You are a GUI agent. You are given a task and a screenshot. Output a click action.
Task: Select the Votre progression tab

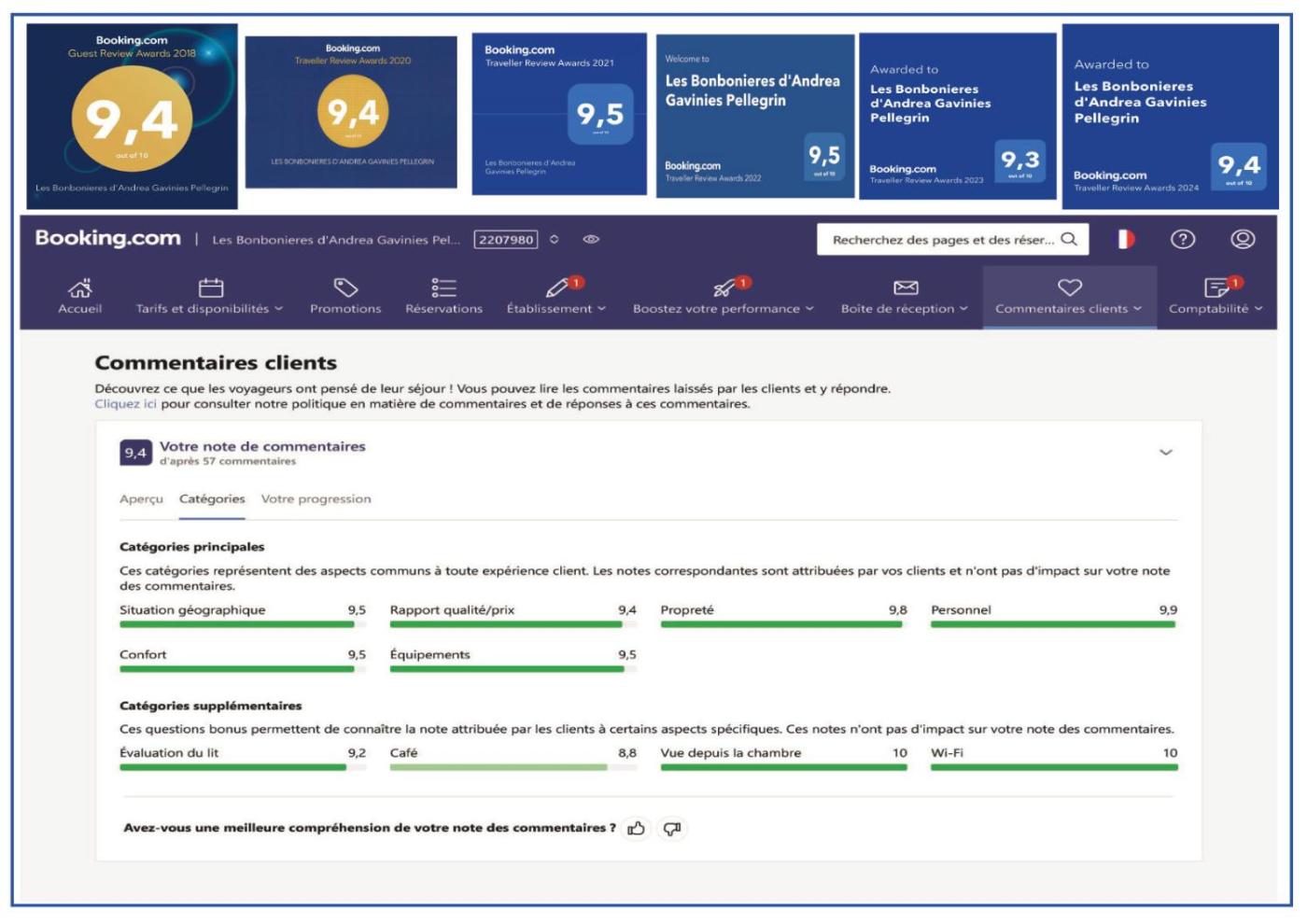tap(316, 499)
